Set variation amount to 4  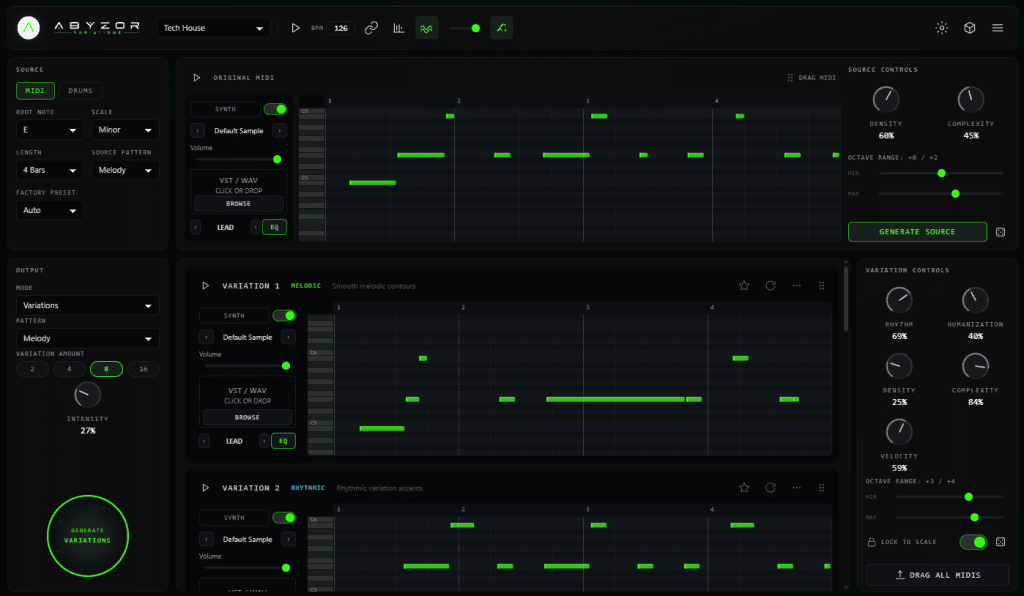click(x=69, y=369)
